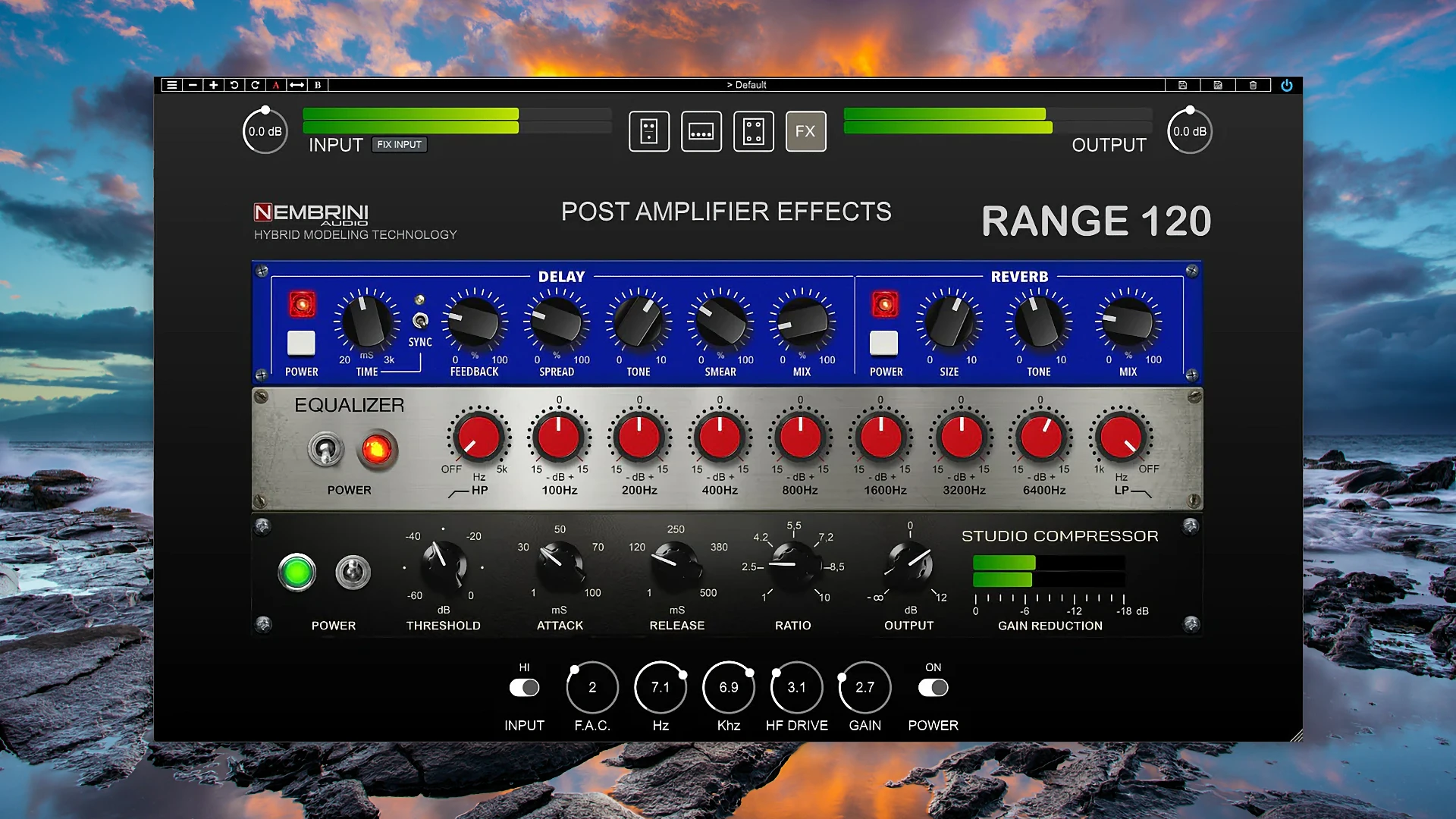This screenshot has height=819, width=1456.
Task: Click the Delay SPREAD knob
Action: point(557,321)
